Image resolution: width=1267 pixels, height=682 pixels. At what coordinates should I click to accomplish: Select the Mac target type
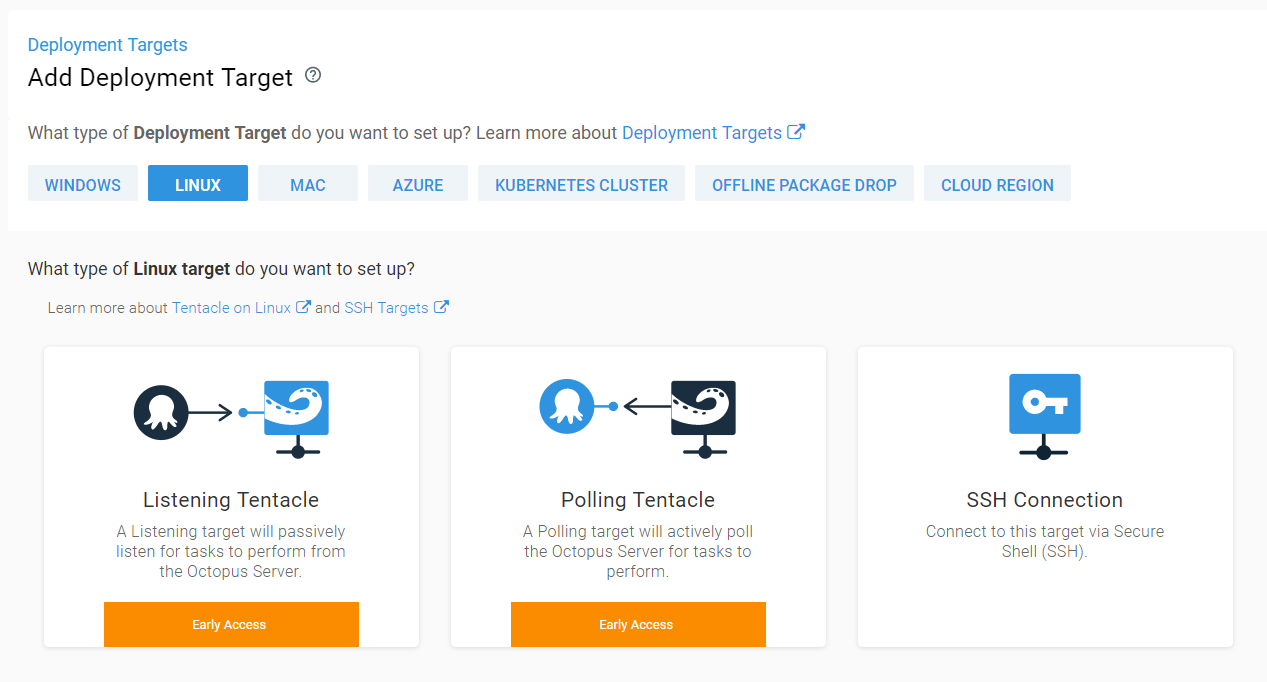[308, 184]
